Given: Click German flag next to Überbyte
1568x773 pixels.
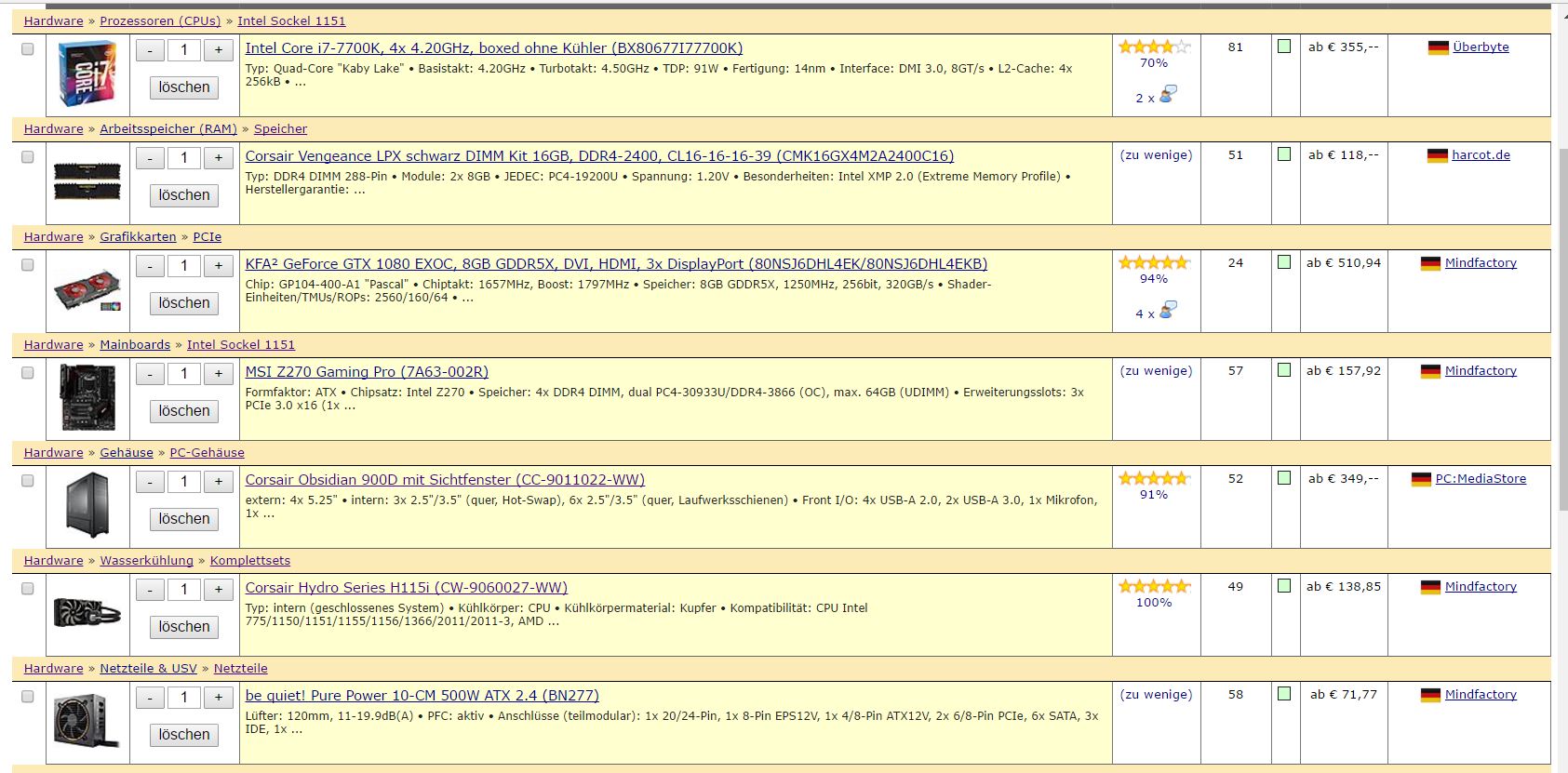Looking at the screenshot, I should 1439,47.
